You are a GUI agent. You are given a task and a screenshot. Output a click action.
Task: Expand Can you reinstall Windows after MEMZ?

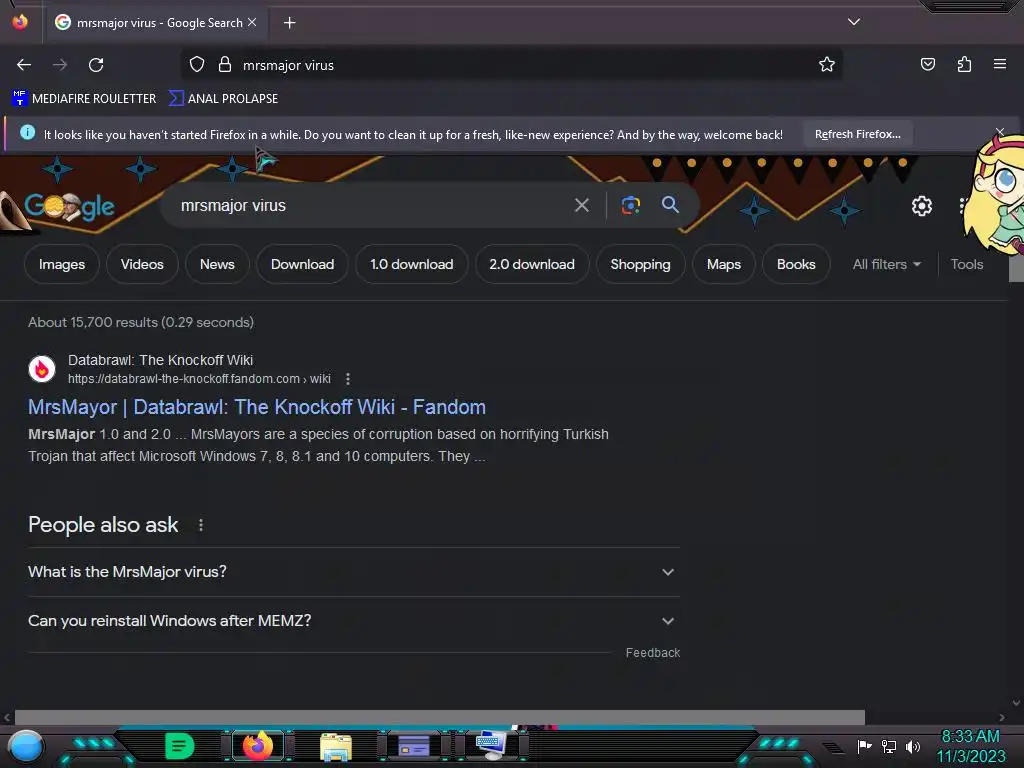pyautogui.click(x=353, y=621)
